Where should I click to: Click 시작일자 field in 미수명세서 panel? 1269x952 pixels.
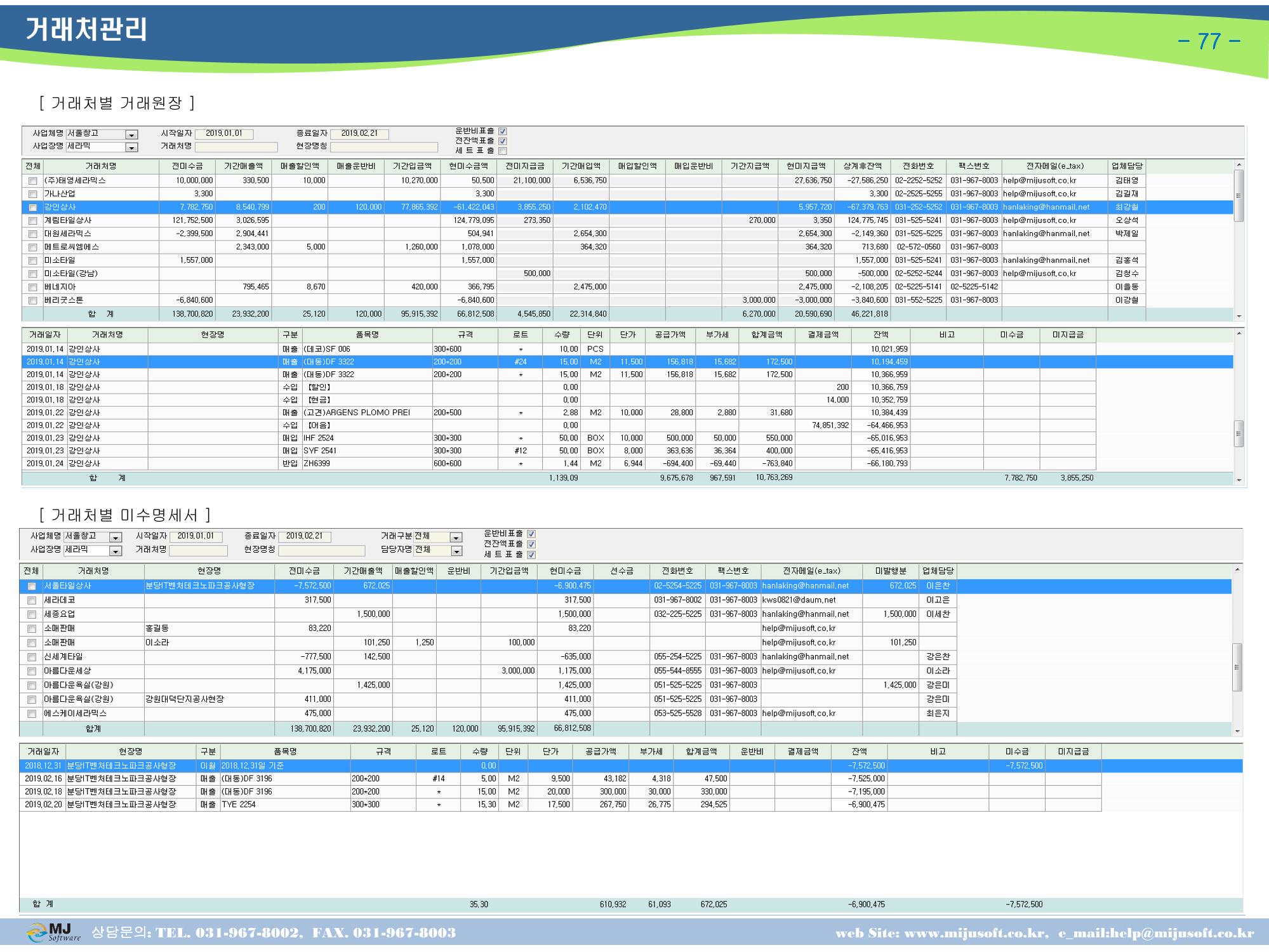[196, 537]
